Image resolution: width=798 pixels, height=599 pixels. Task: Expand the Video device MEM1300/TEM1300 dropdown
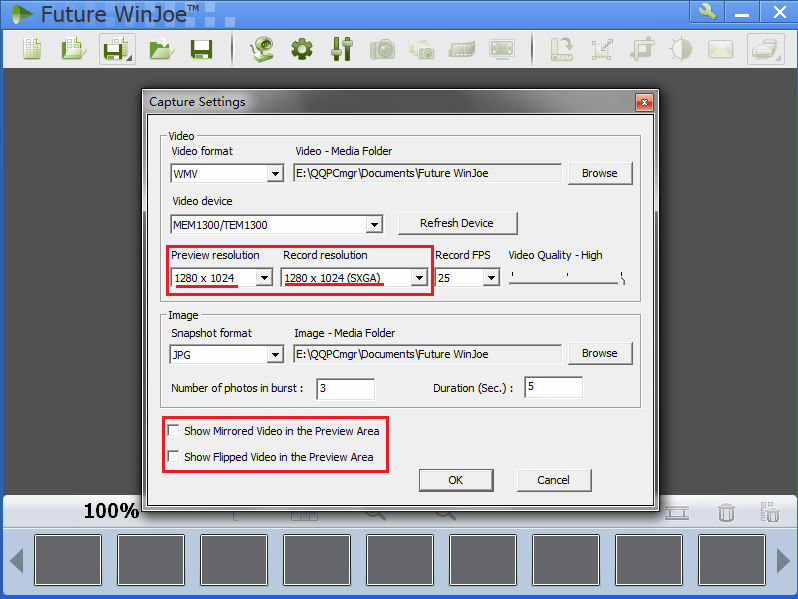[374, 224]
